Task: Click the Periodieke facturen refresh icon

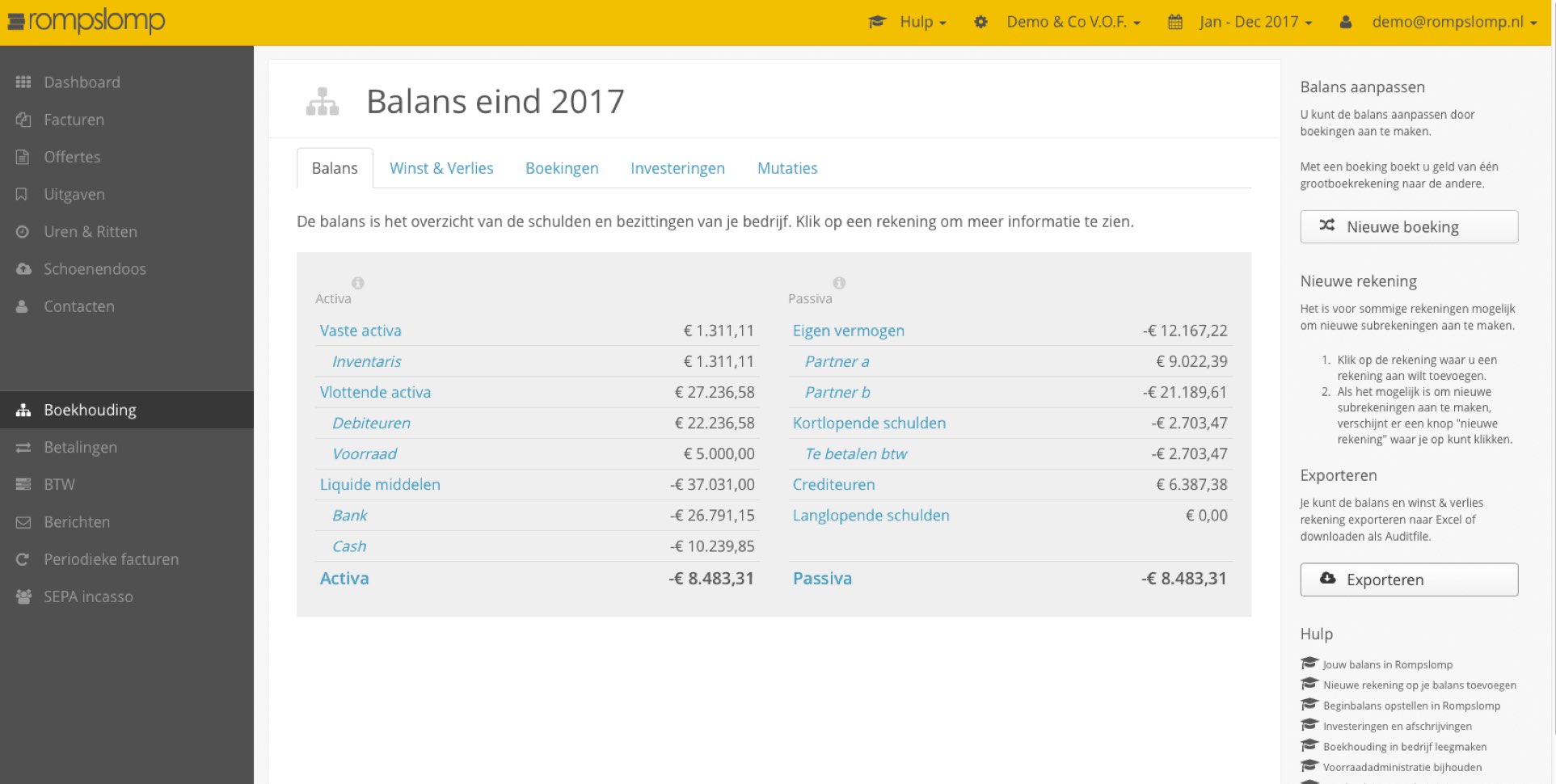Action: point(23,559)
